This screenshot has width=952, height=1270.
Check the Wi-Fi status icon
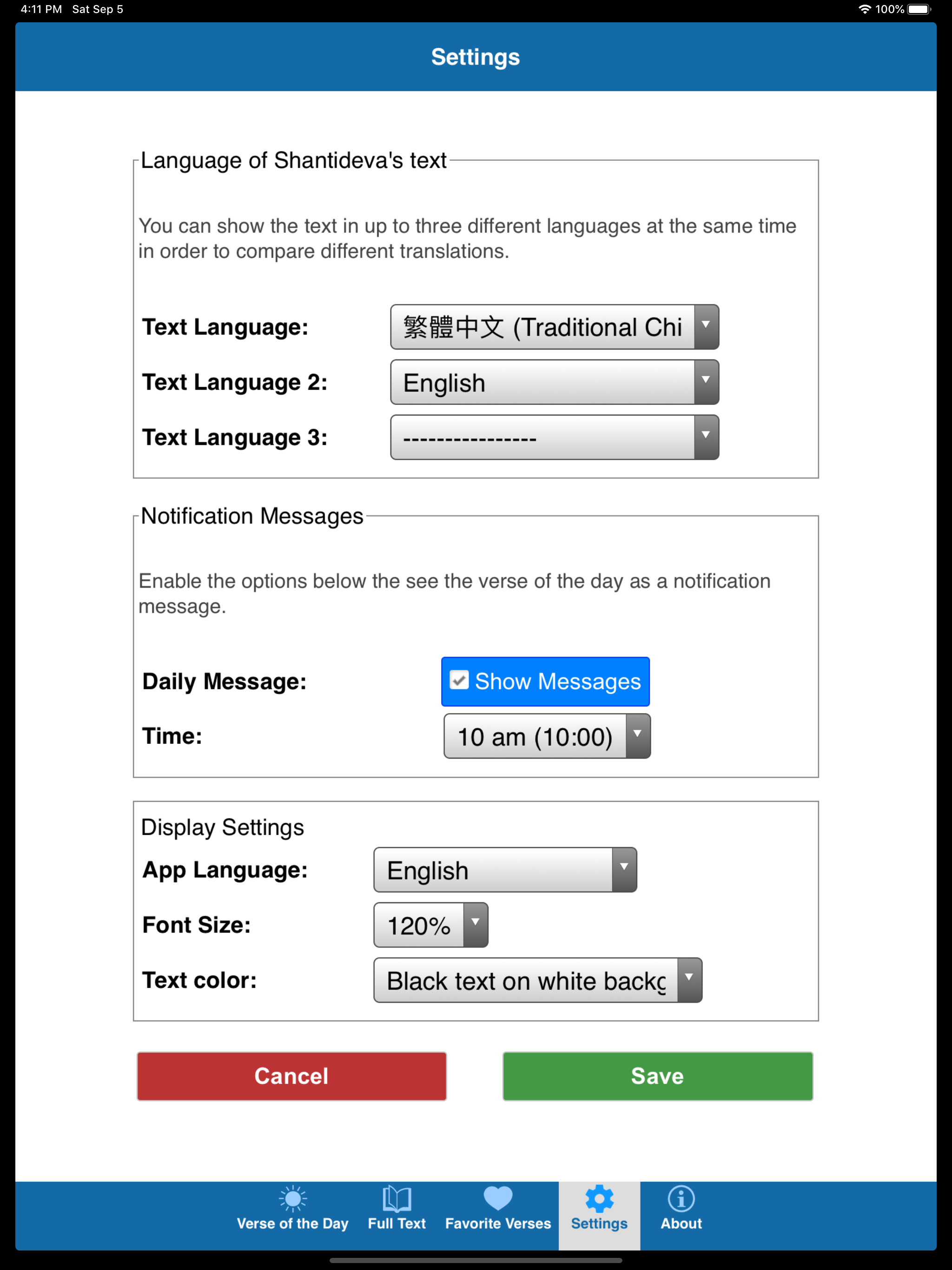click(864, 9)
